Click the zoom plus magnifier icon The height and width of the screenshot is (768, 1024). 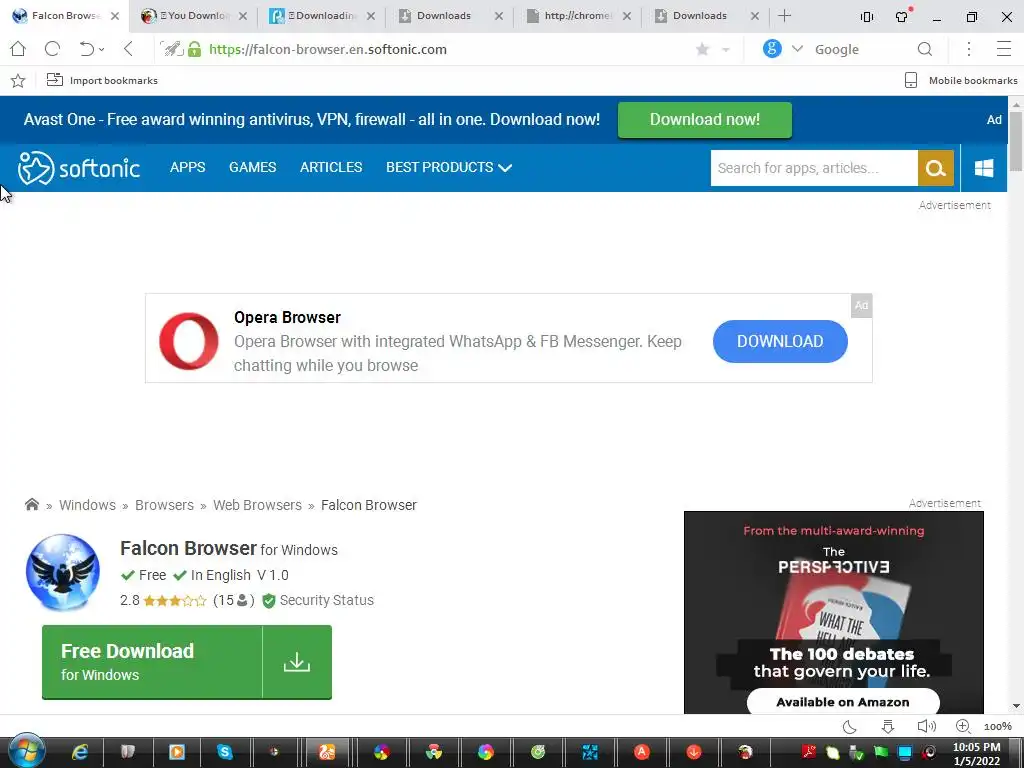pos(963,726)
